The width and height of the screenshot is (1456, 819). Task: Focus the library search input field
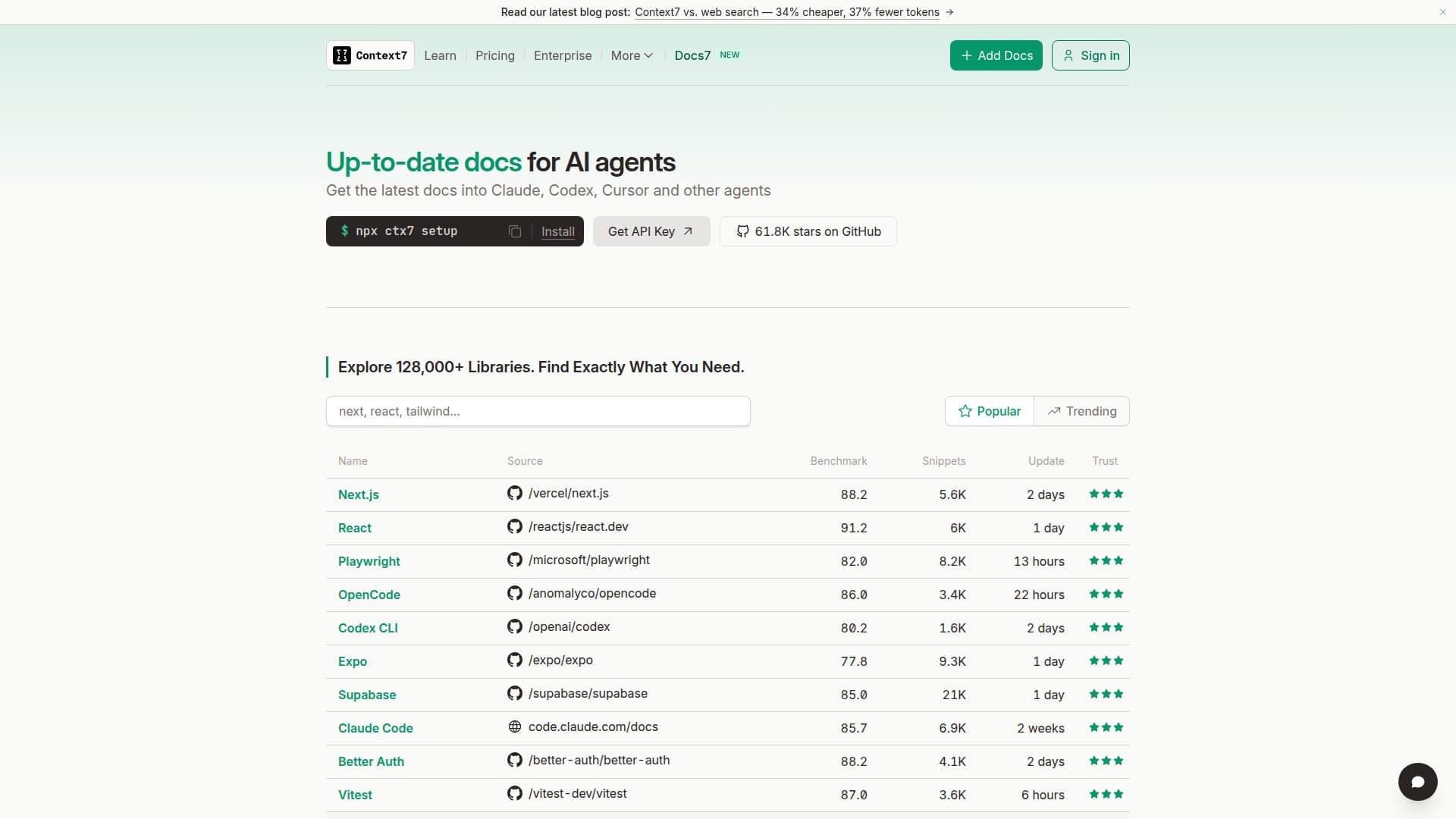point(538,411)
